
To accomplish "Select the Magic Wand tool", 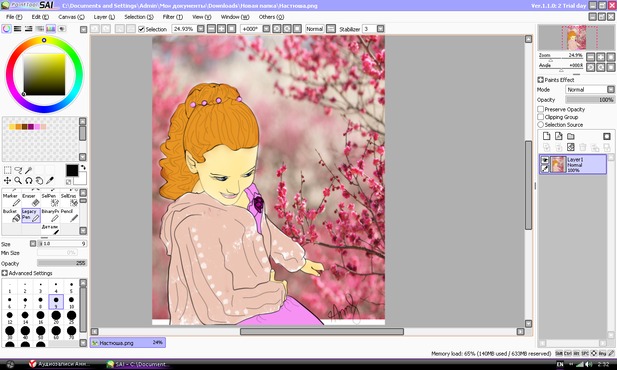I will [28, 170].
